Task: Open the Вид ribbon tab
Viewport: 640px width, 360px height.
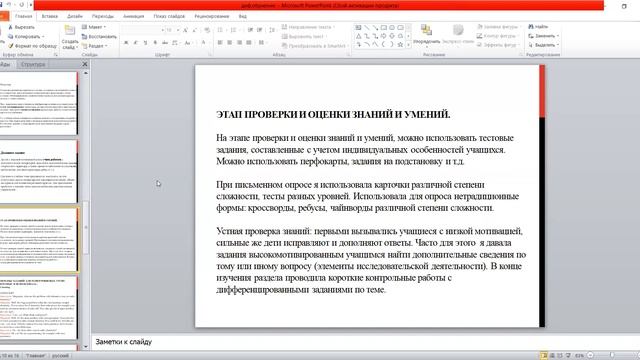Action: pos(242,16)
